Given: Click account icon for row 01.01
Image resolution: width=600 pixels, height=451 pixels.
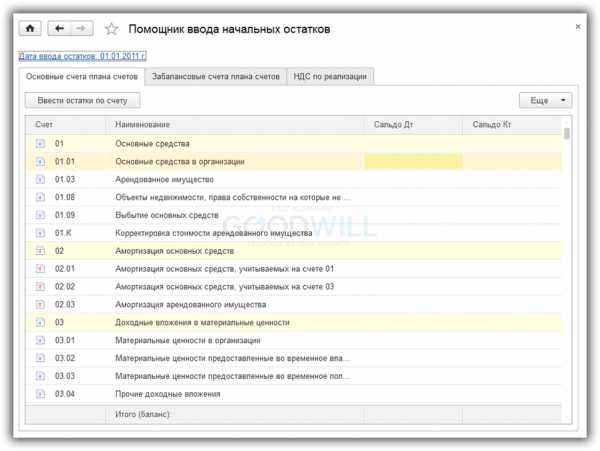Looking at the screenshot, I should coord(40,162).
